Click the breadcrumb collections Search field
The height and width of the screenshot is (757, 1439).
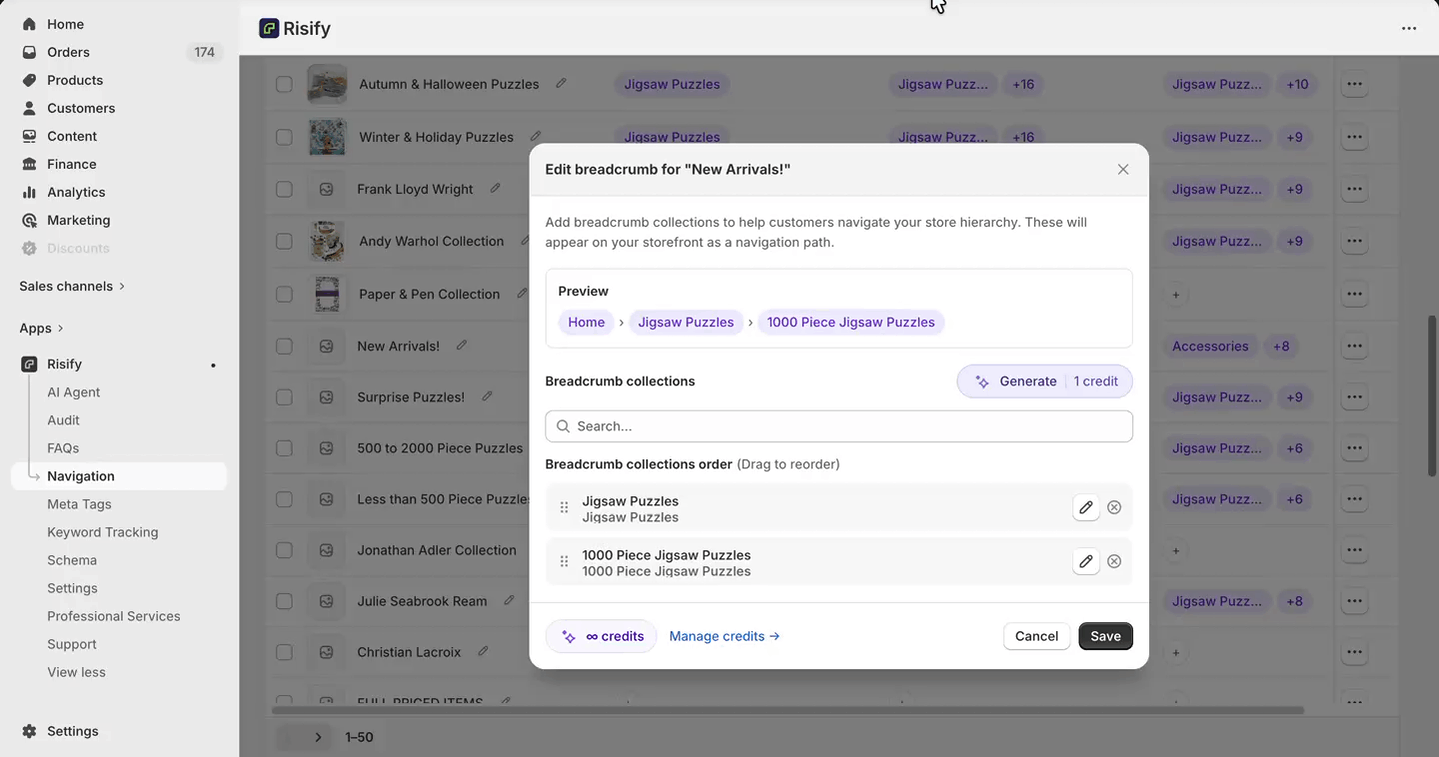coord(838,426)
